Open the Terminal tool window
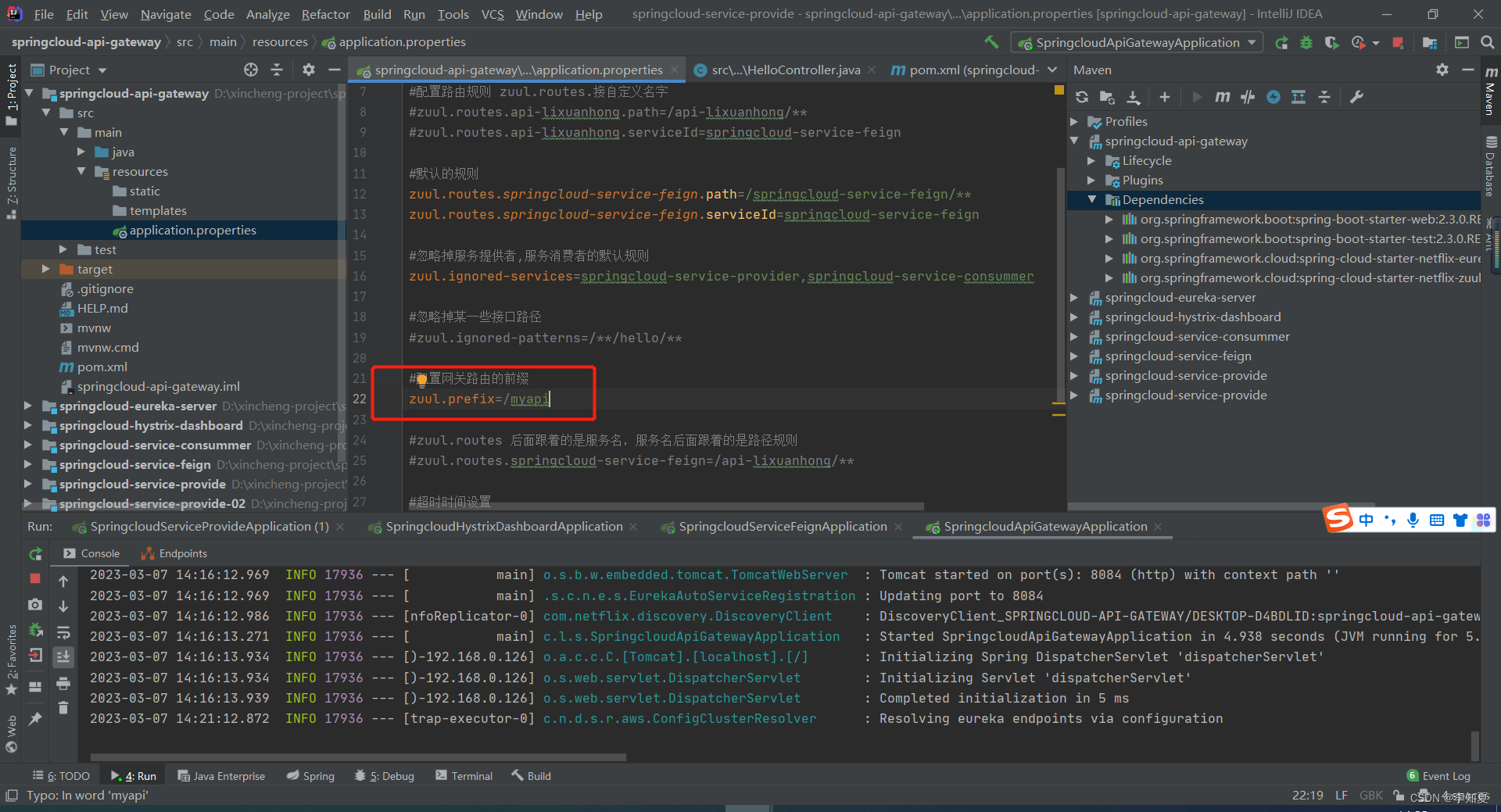The height and width of the screenshot is (812, 1501). 464,775
